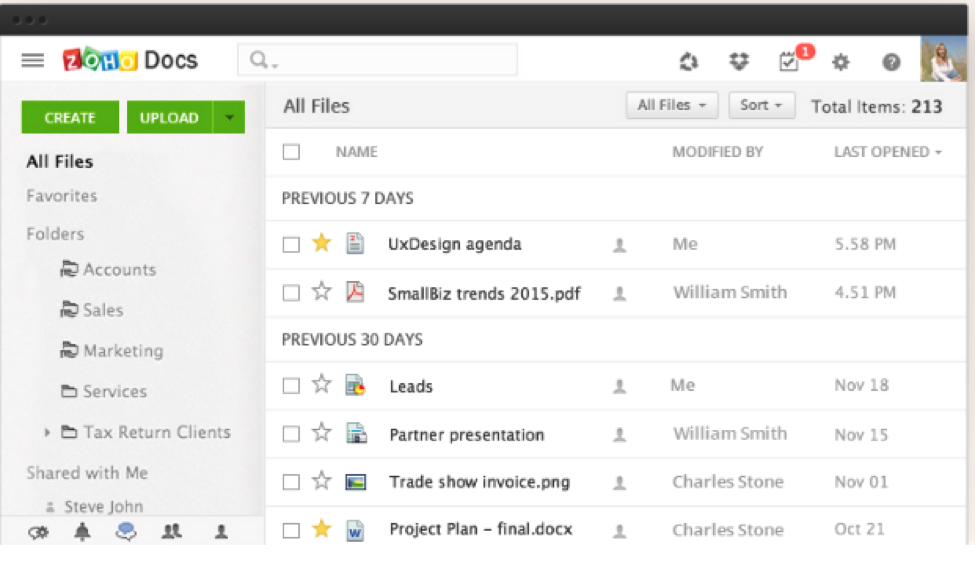Open the UxDesign agenda document
975x561 pixels.
coord(455,244)
